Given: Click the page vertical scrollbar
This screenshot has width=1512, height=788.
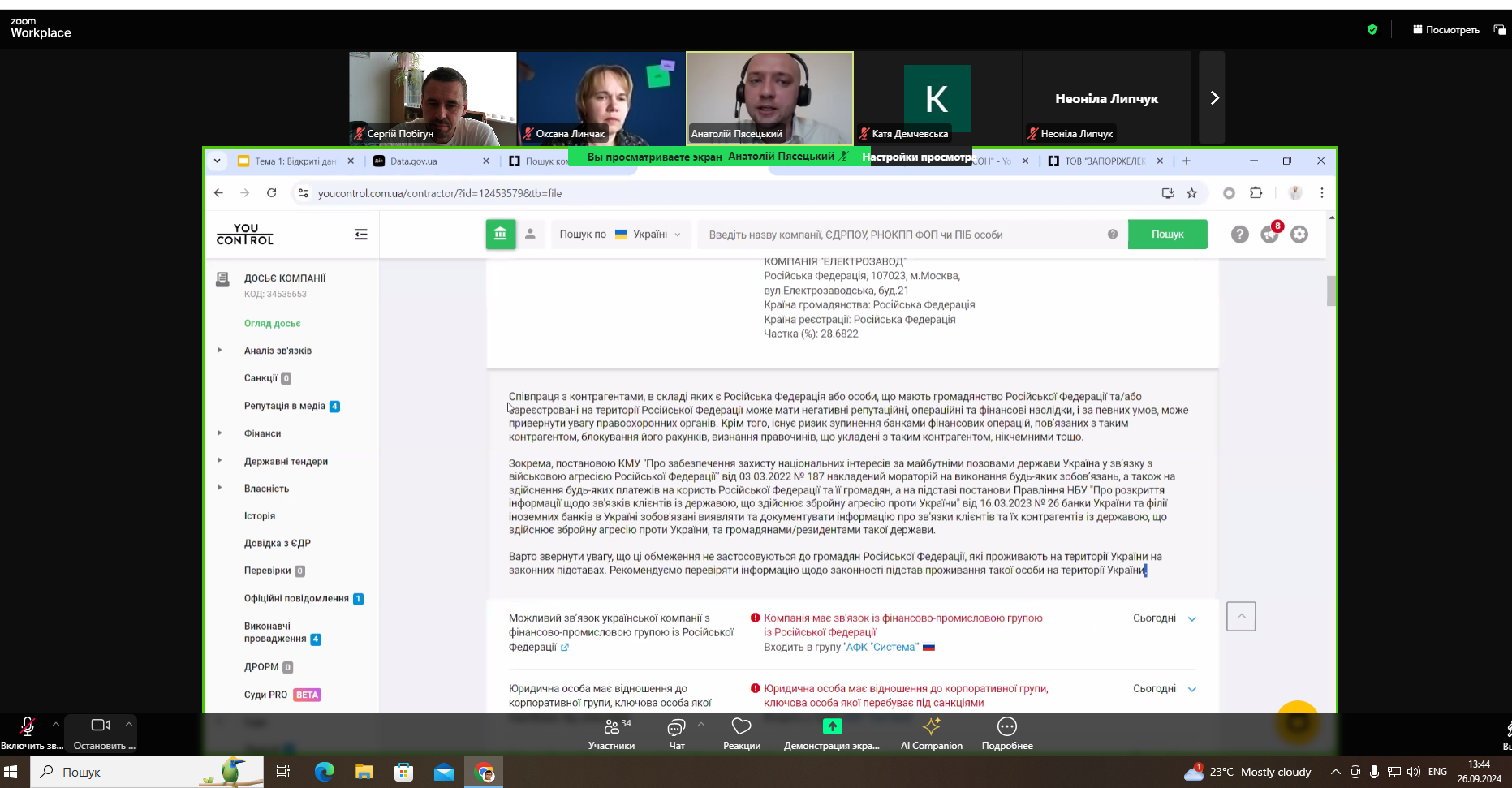Looking at the screenshot, I should point(1331,292).
